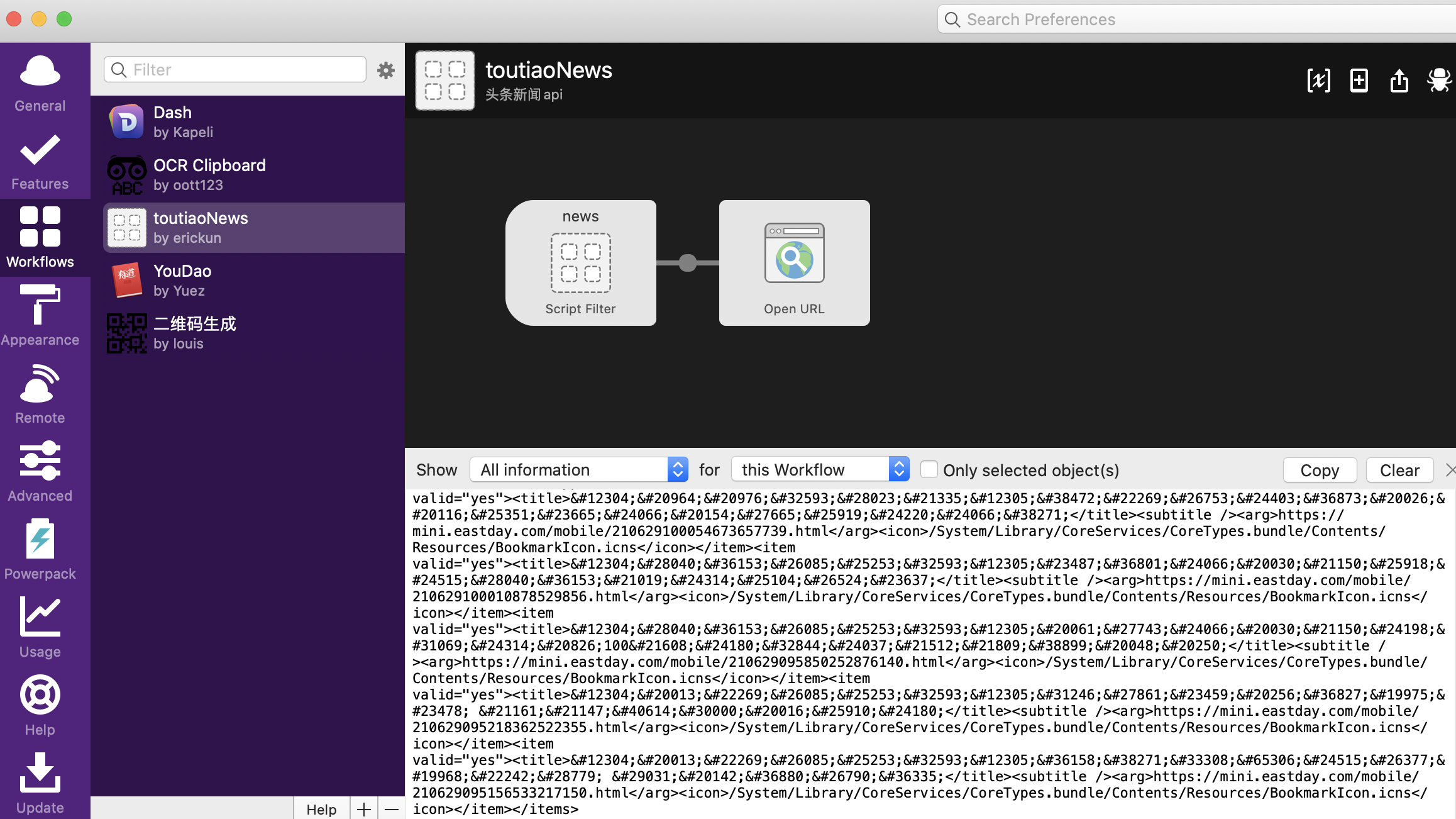The image size is (1456, 819).
Task: Click the share workflow export icon
Action: [x=1399, y=81]
